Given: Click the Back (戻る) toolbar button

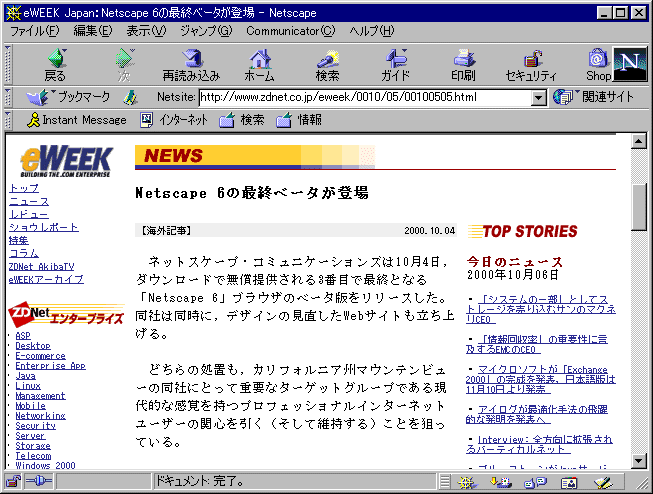Looking at the screenshot, I should [56, 65].
